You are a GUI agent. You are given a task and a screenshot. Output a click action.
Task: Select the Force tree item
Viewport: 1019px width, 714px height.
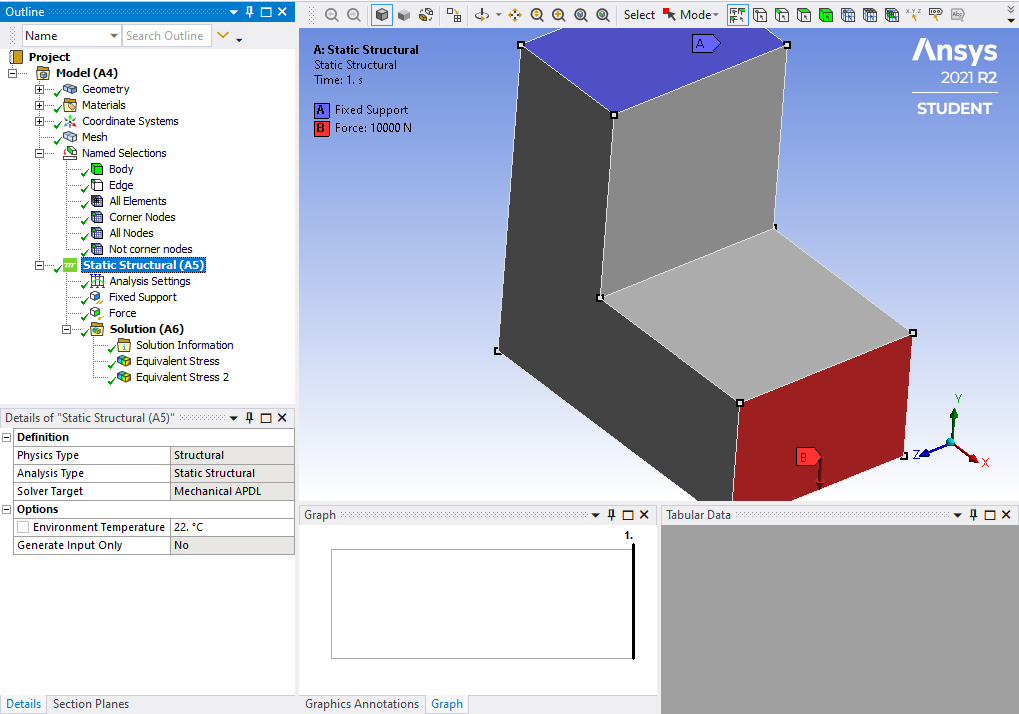(x=122, y=313)
